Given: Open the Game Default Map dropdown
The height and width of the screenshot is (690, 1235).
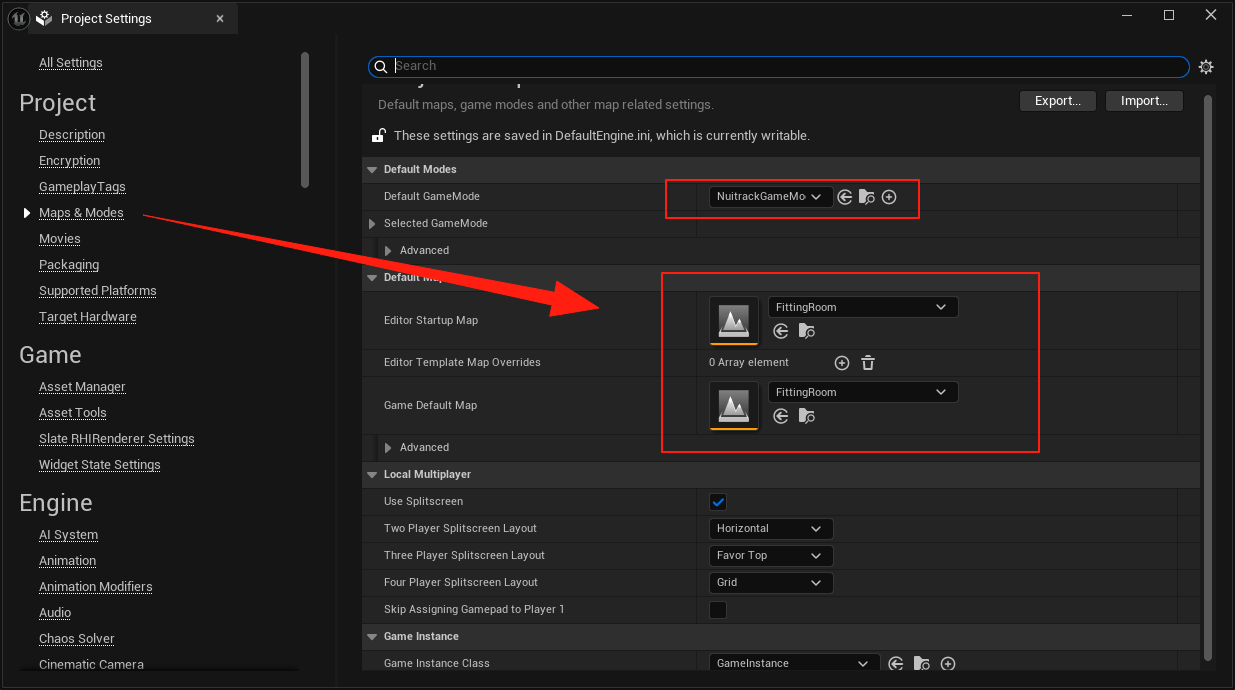Looking at the screenshot, I should (x=863, y=392).
